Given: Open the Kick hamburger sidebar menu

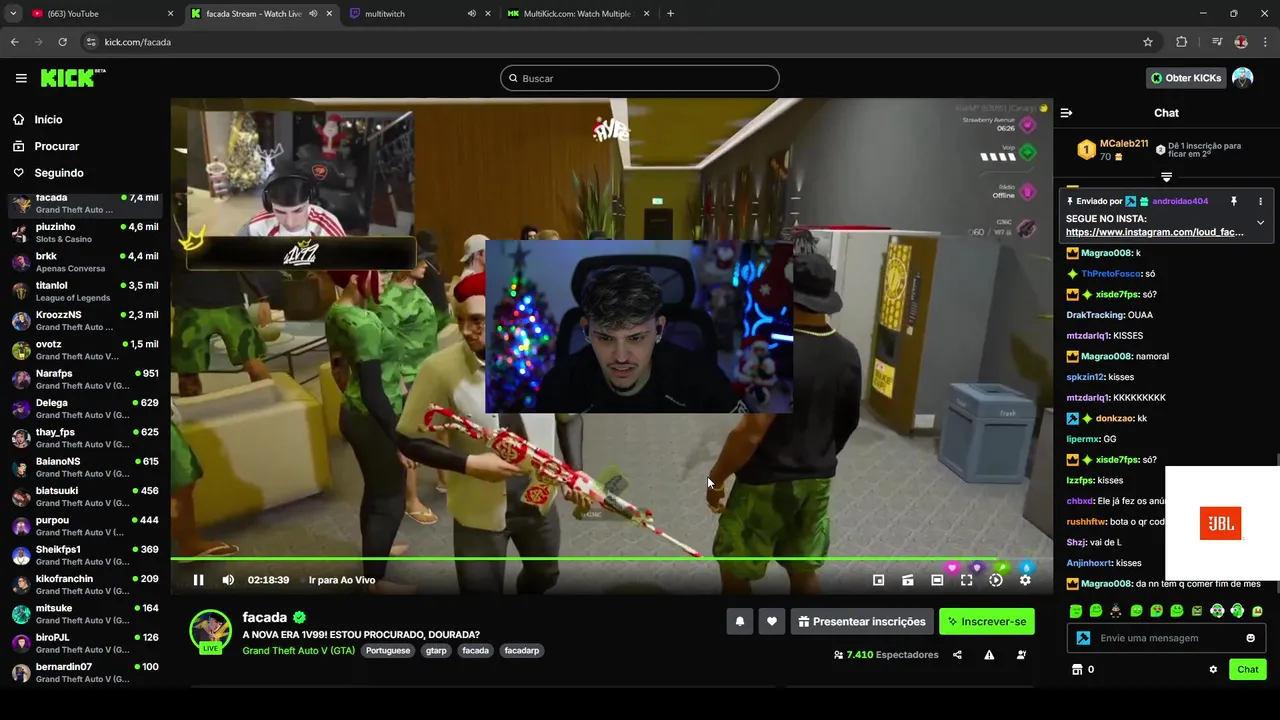Looking at the screenshot, I should [21, 78].
